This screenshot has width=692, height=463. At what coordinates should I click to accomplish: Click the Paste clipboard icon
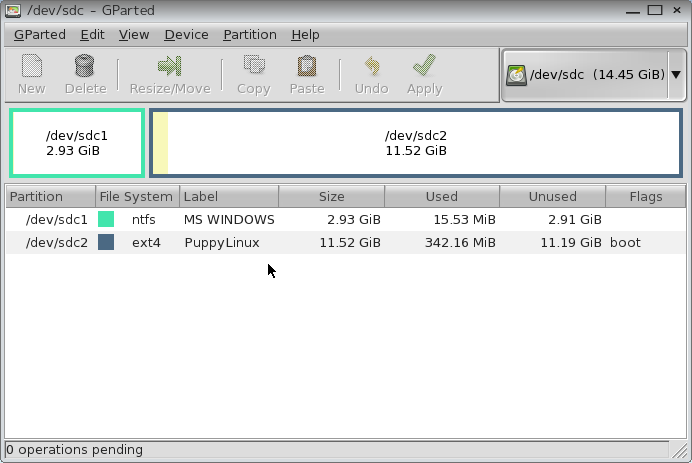(307, 66)
